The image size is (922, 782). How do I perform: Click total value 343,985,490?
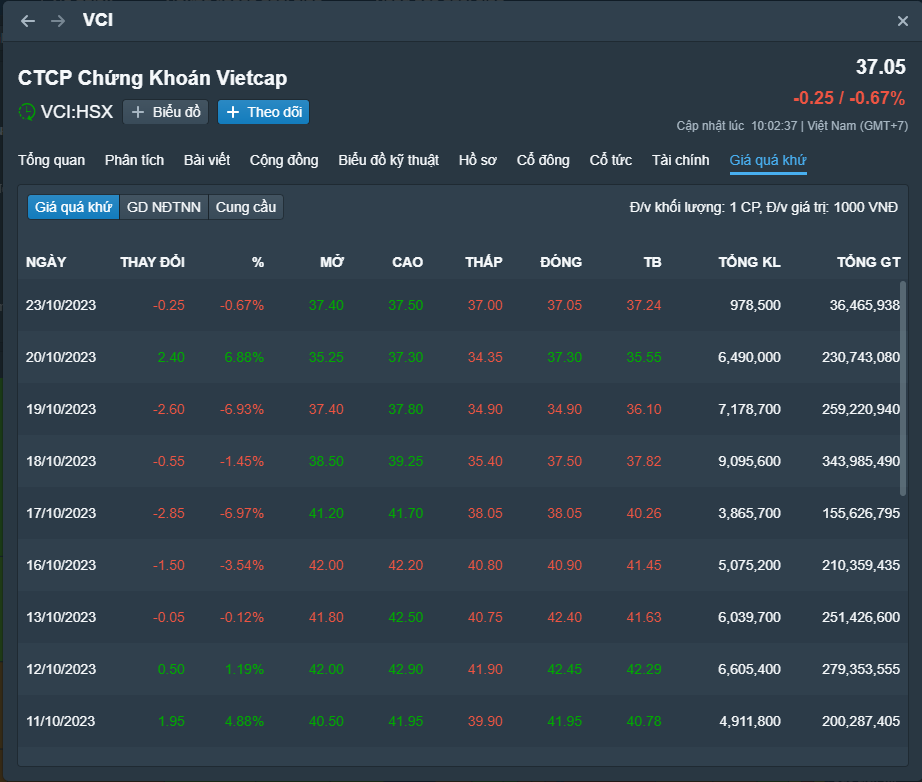(861, 461)
